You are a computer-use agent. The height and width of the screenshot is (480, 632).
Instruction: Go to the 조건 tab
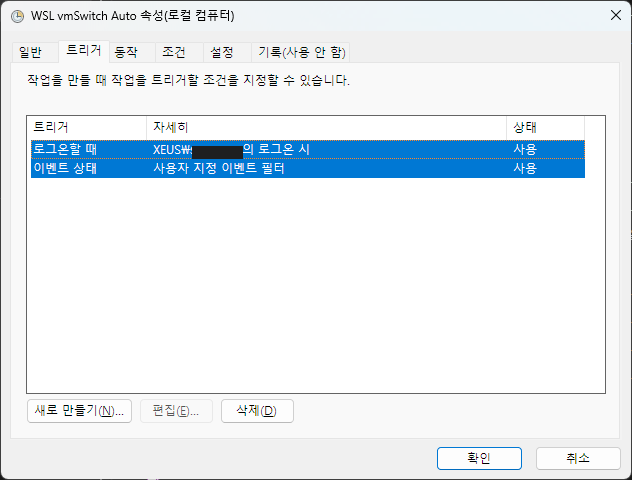tap(174, 52)
